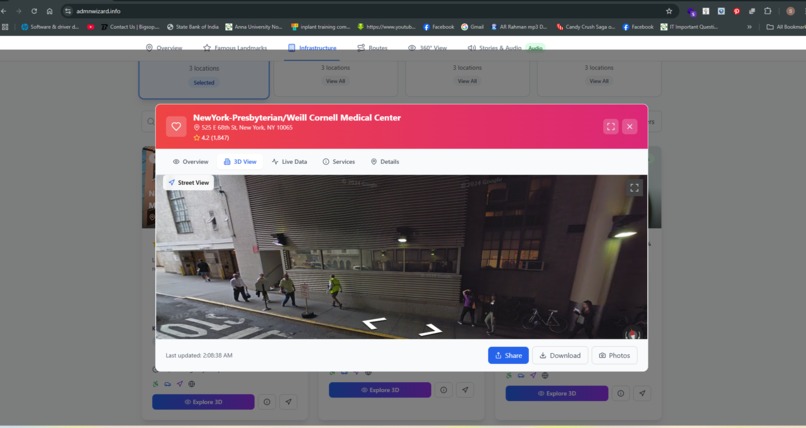
Task: Move along the street using right-pointing arrow
Action: coord(431,329)
